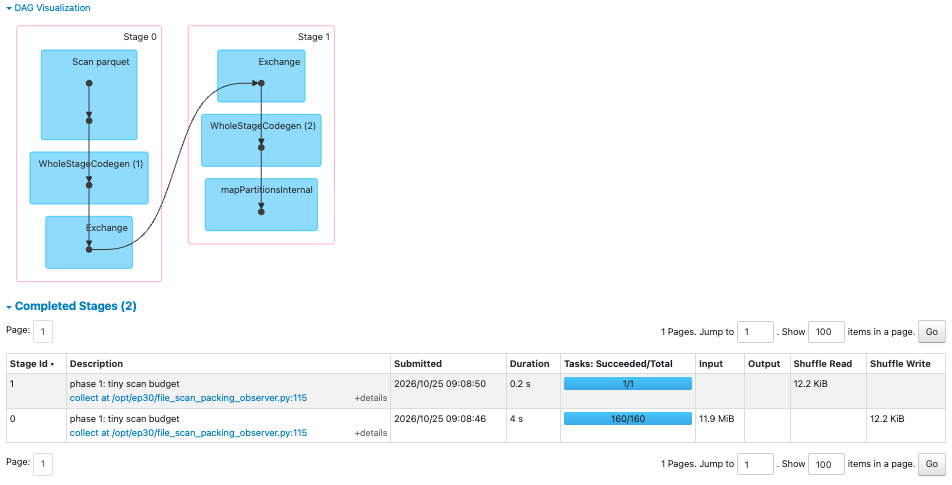Open the Stage 1 cluster label
This screenshot has width=952, height=485.
pyautogui.click(x=313, y=37)
